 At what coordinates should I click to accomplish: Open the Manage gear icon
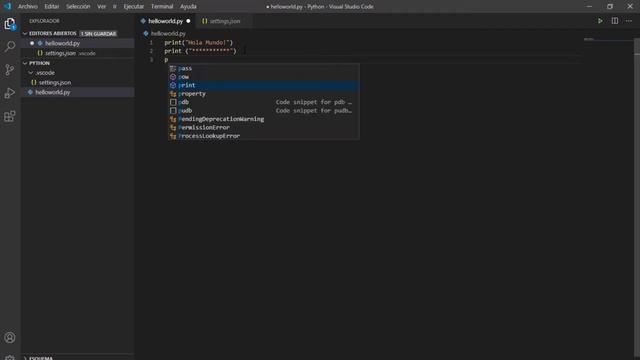[10, 358]
